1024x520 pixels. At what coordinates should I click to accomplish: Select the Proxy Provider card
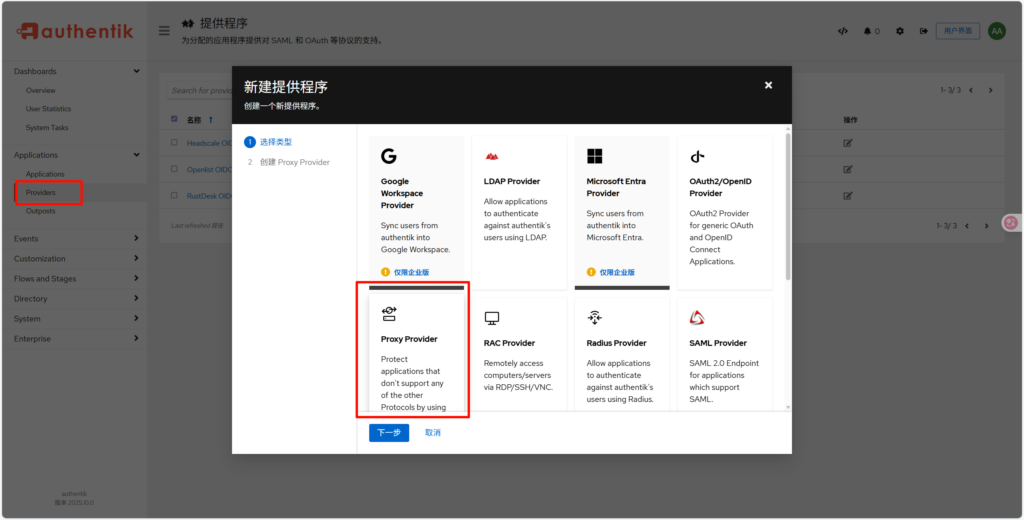tap(417, 353)
